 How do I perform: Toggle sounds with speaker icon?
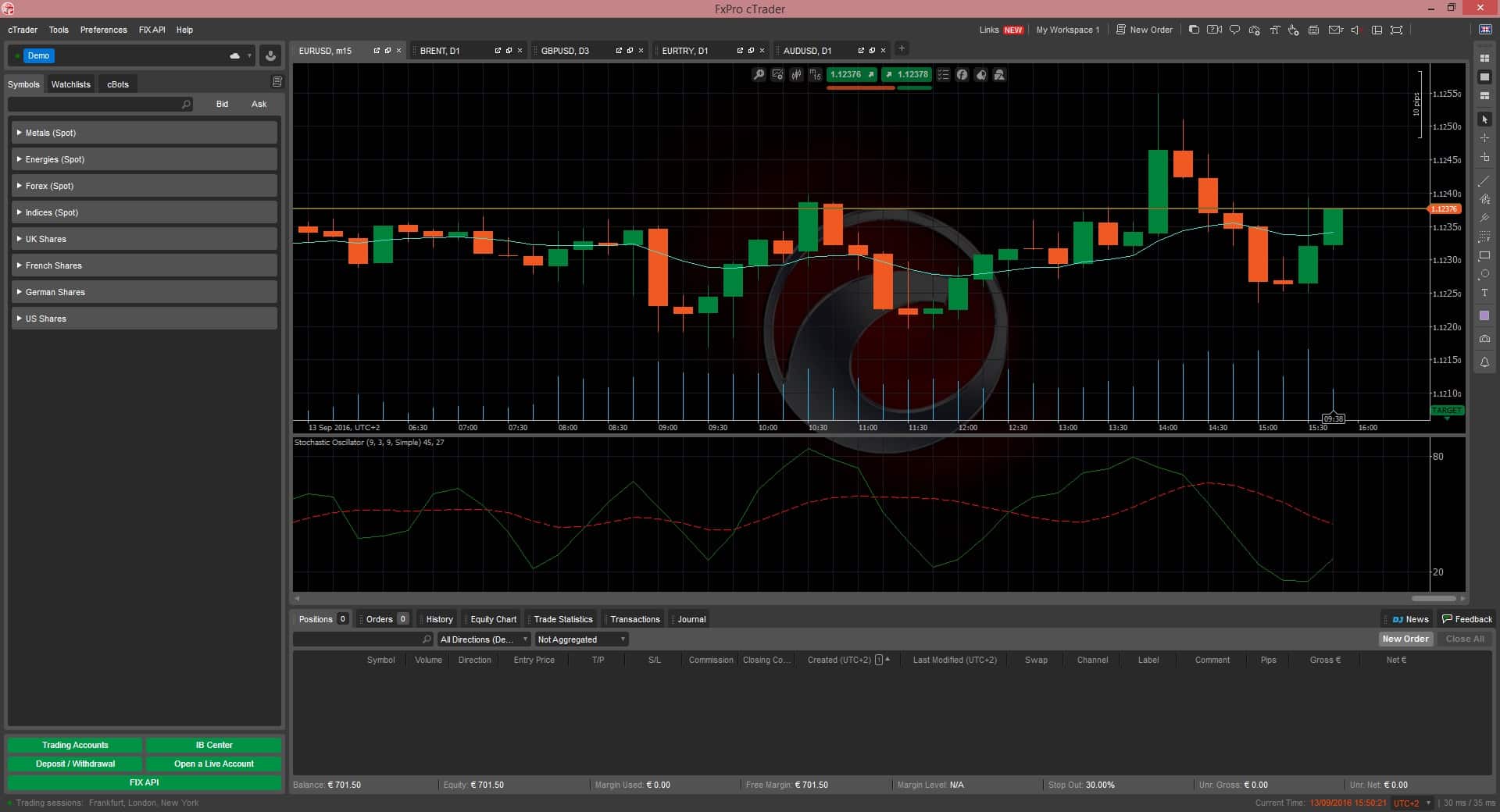point(1355,30)
